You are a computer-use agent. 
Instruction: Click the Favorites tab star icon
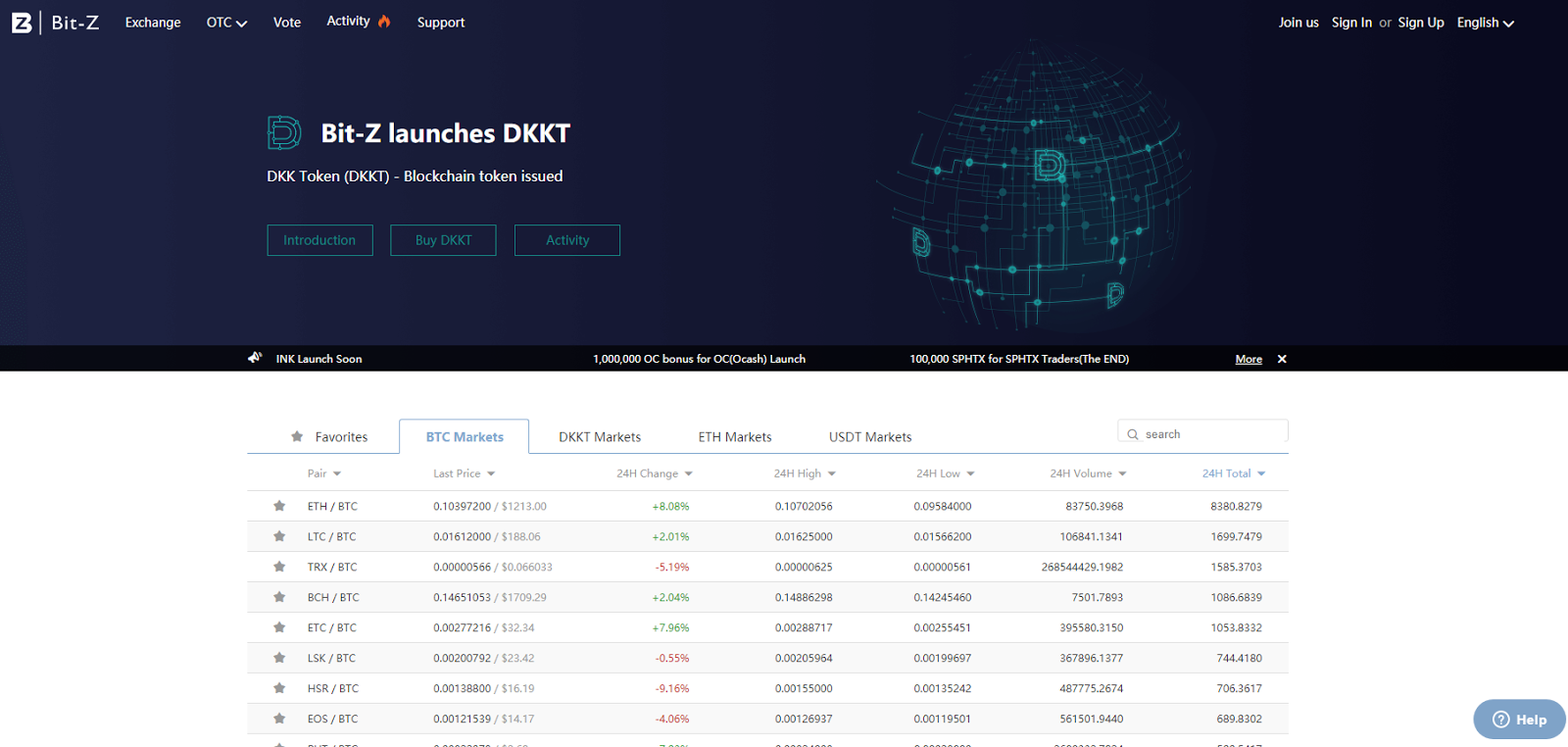click(x=297, y=436)
